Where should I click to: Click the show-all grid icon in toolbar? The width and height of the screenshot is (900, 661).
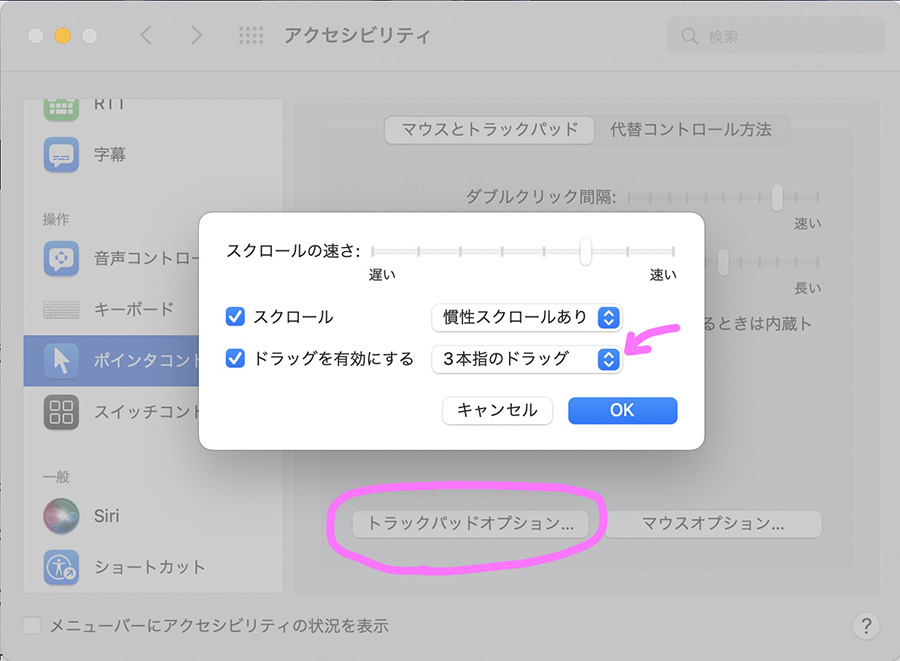pos(251,36)
